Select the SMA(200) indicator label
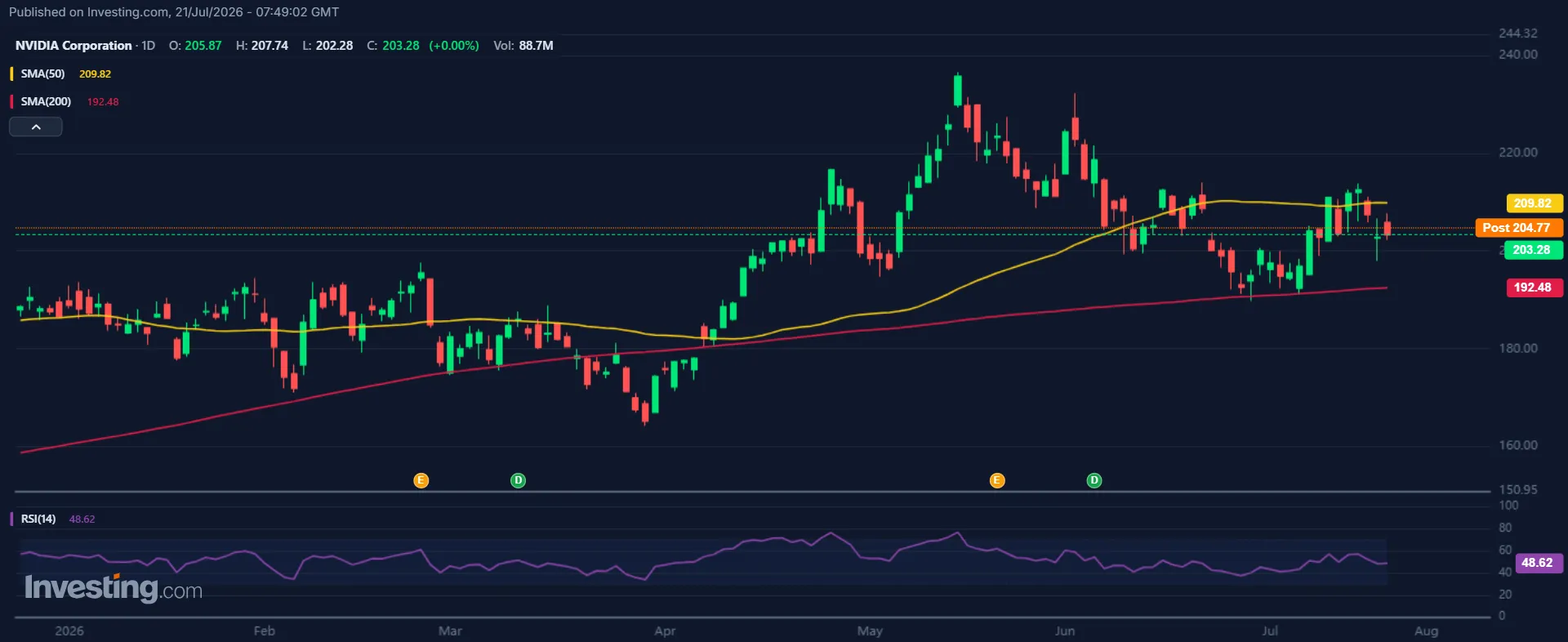 point(47,101)
